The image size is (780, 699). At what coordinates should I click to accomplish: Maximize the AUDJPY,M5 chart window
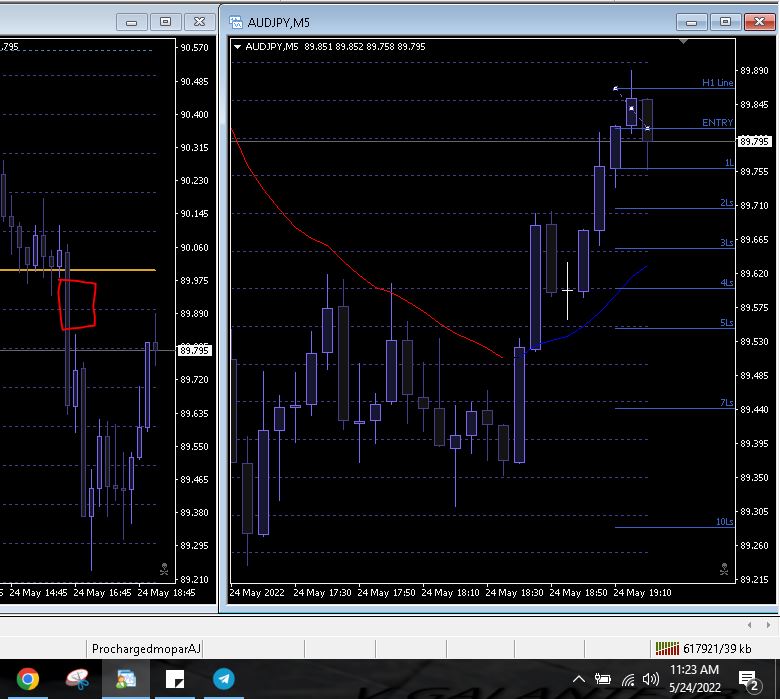(x=725, y=22)
